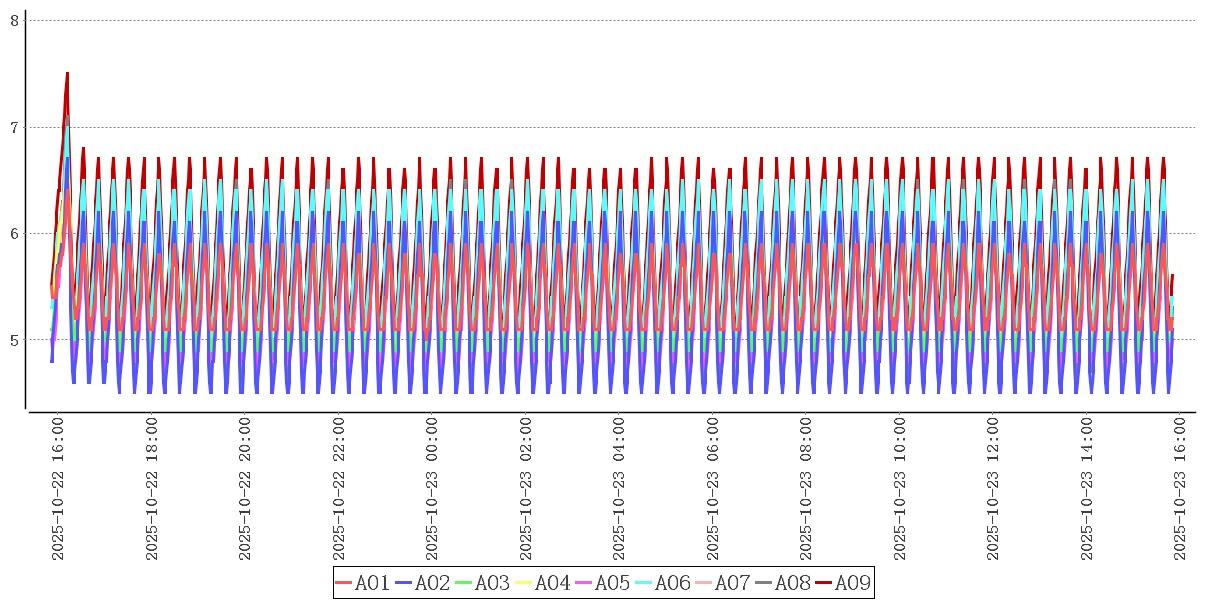The image size is (1207, 600).
Task: Select the y-axis value 7 label
Action: point(14,128)
